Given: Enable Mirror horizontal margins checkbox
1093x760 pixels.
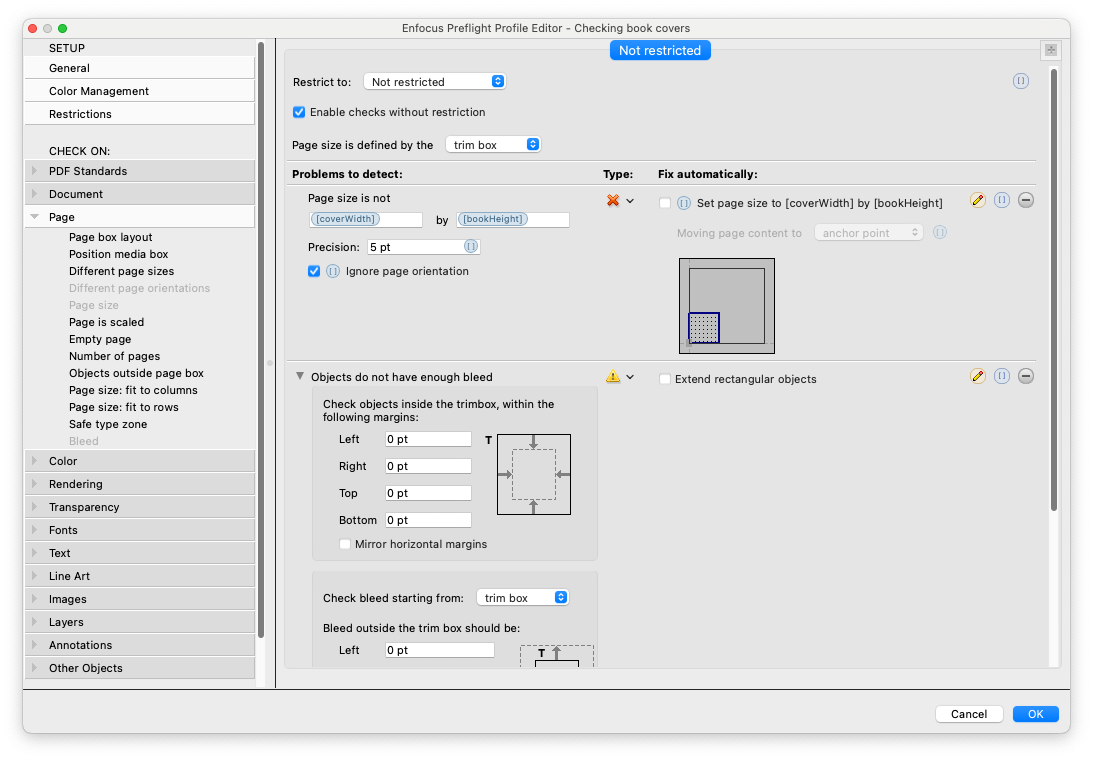Looking at the screenshot, I should 344,545.
